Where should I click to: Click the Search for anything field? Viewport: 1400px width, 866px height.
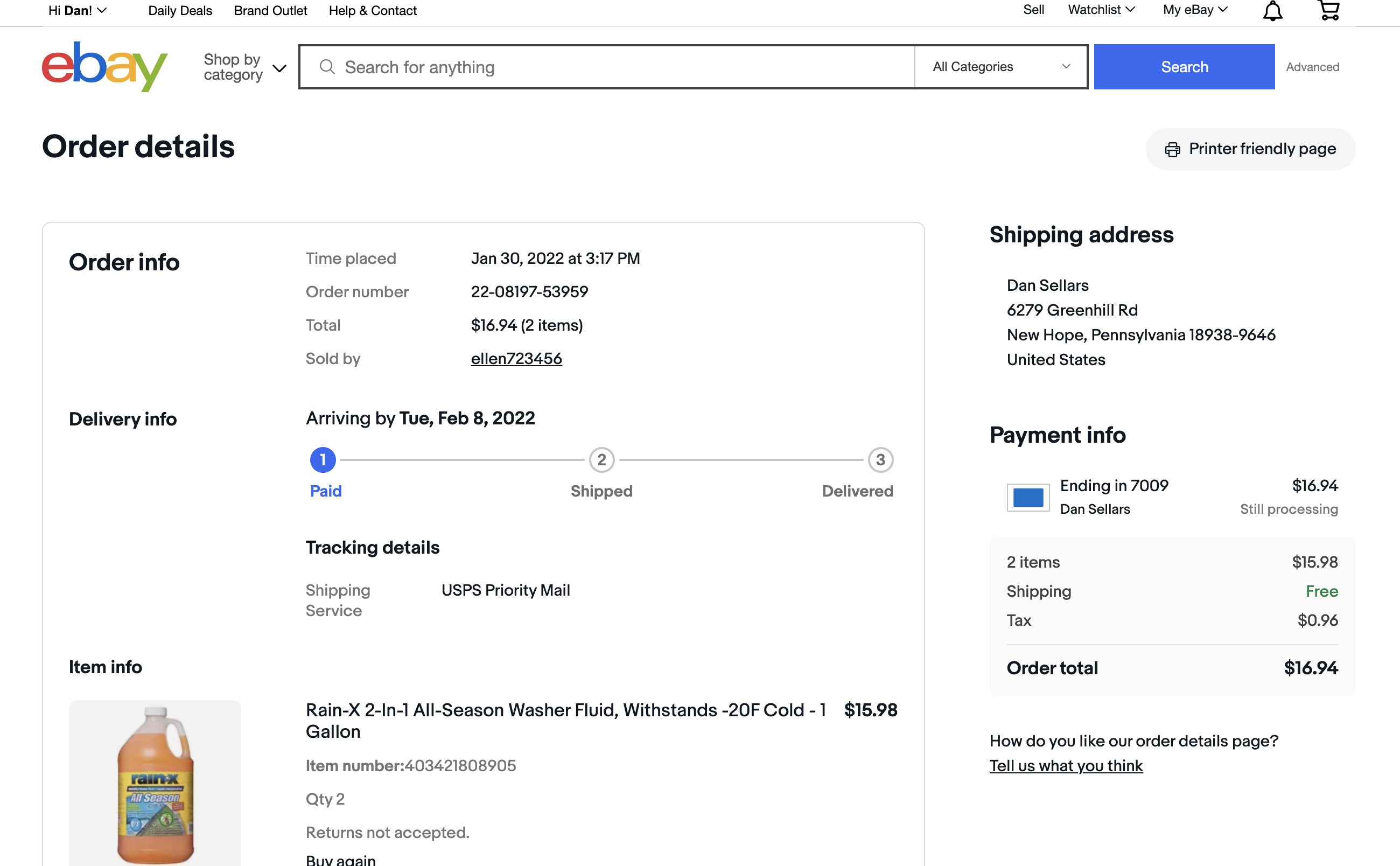pos(607,67)
